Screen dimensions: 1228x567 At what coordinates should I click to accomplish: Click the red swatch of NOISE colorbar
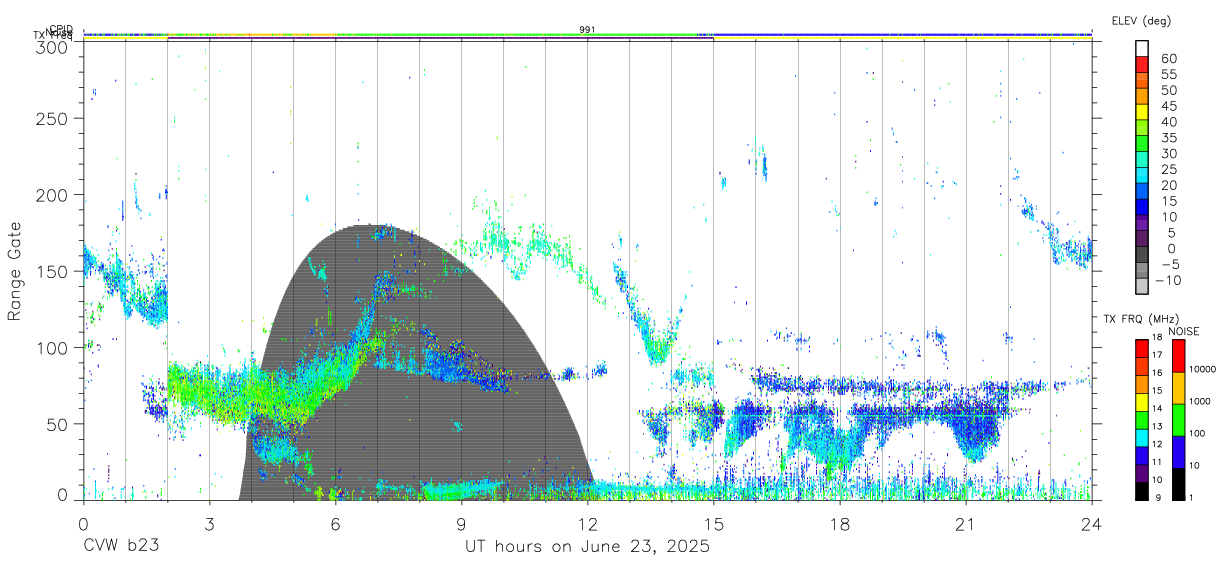[1177, 355]
